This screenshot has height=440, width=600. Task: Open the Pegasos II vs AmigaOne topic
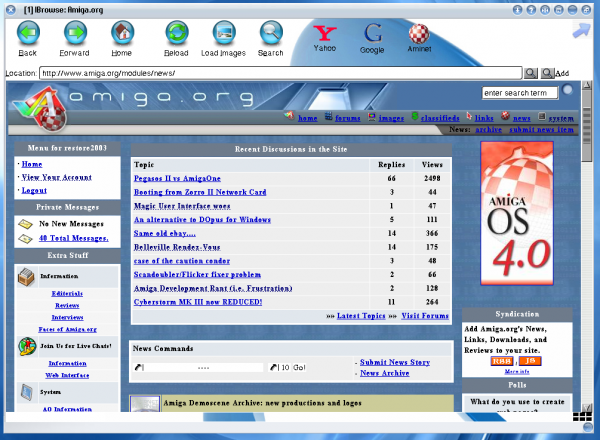click(177, 178)
